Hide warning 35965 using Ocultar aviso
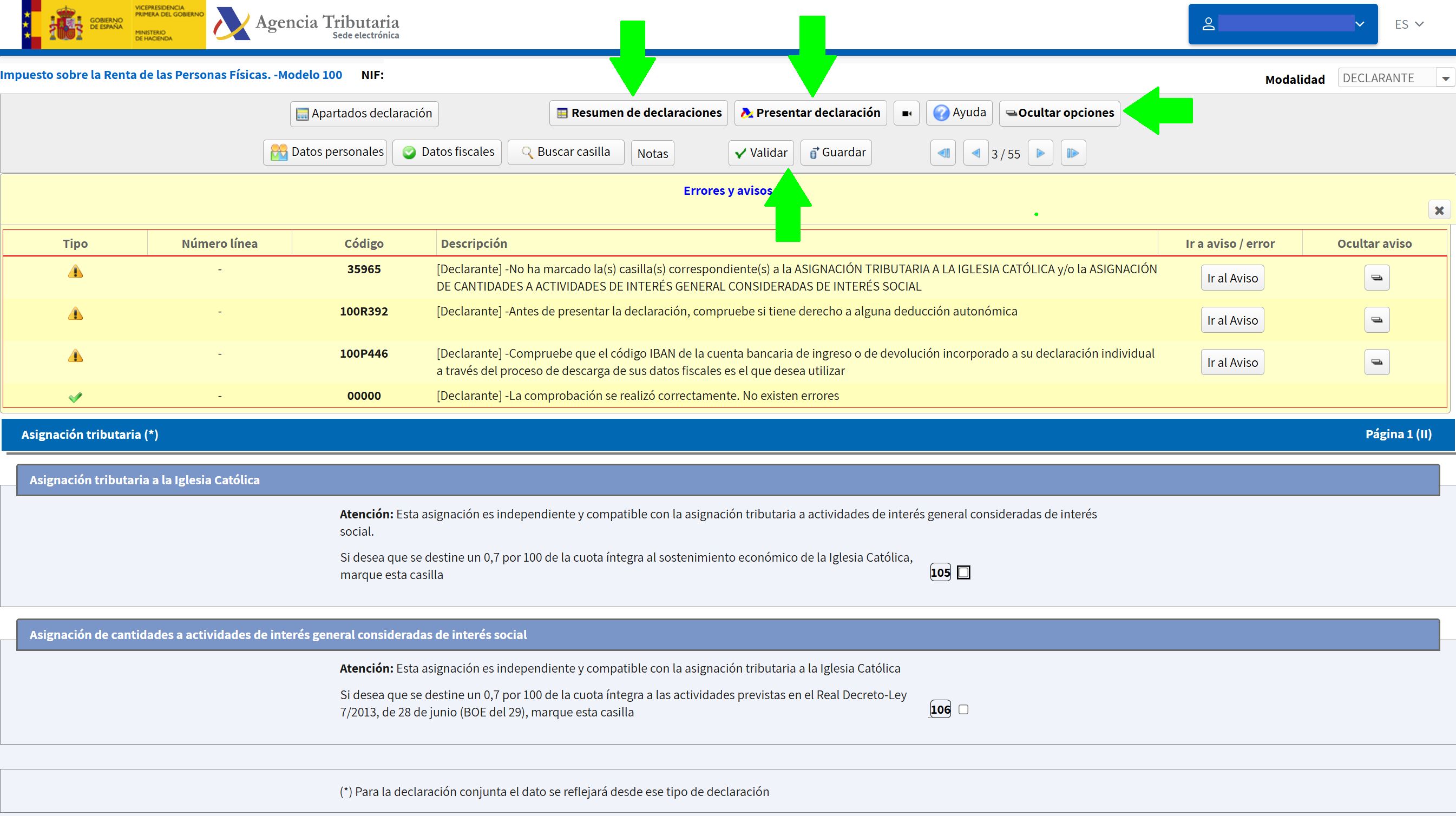 click(1376, 278)
